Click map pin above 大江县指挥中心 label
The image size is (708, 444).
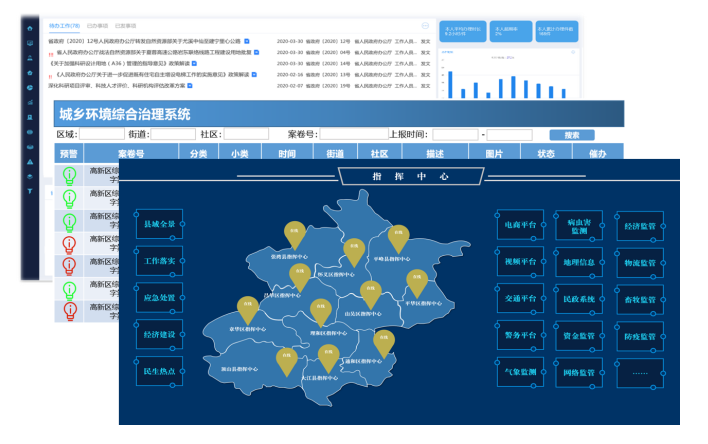[x=329, y=358]
